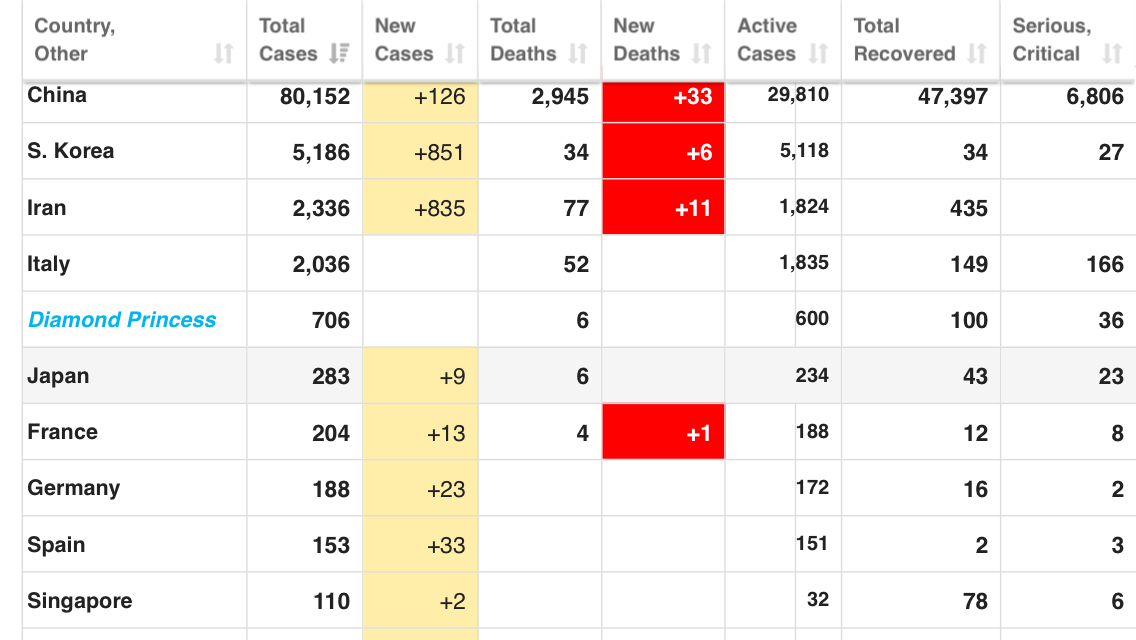Click sort arrows icon in Country, Other column
Image resolution: width=1136 pixels, height=640 pixels.
tap(224, 54)
